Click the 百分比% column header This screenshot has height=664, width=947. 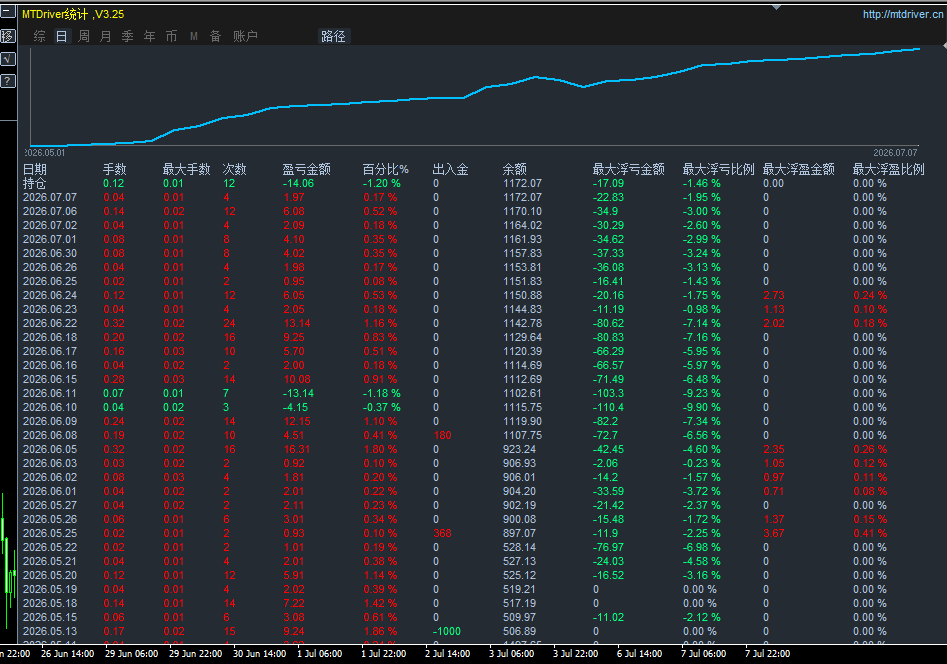[x=385, y=169]
